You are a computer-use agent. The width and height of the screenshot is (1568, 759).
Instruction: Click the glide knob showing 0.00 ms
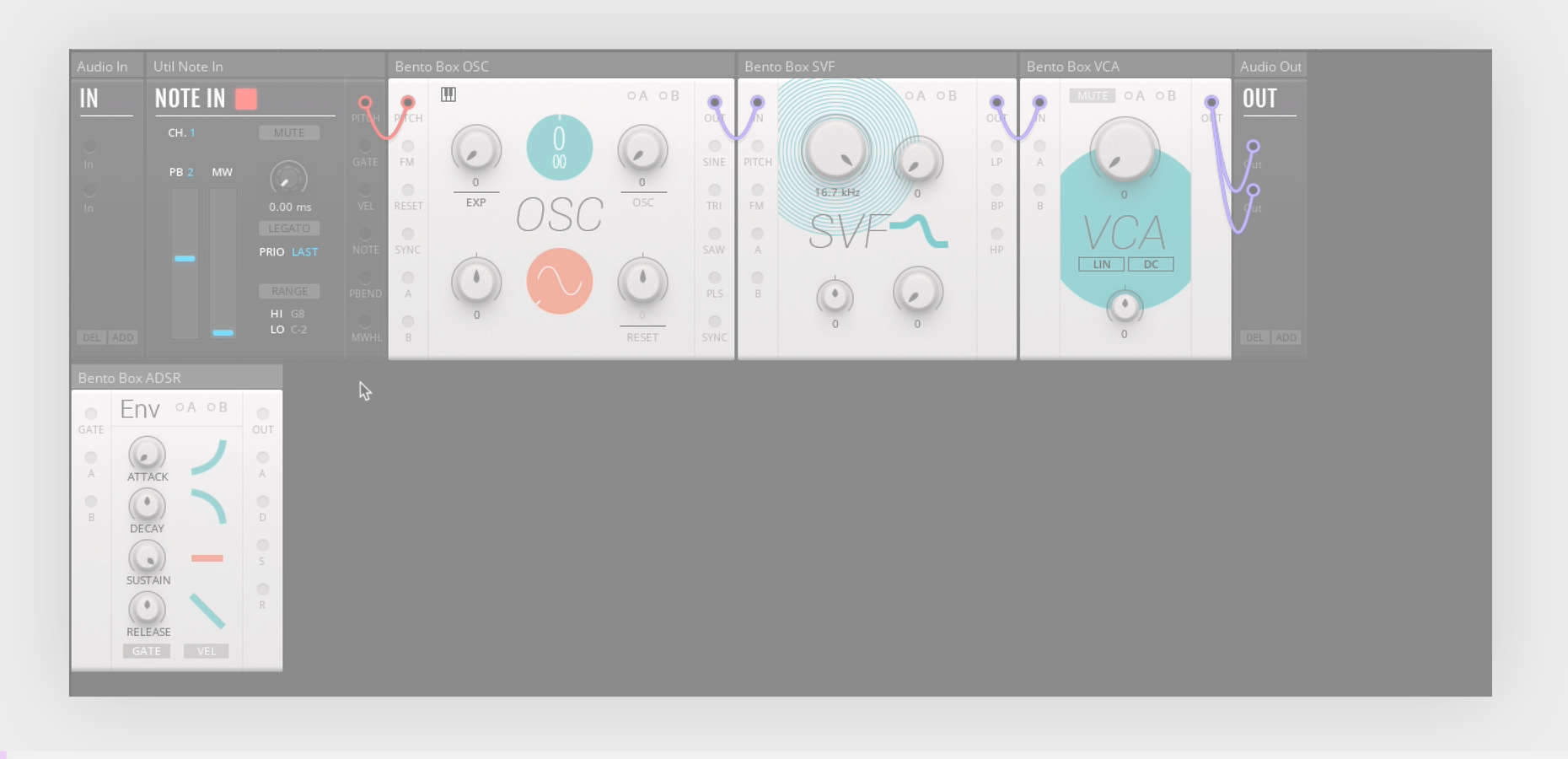[x=288, y=179]
